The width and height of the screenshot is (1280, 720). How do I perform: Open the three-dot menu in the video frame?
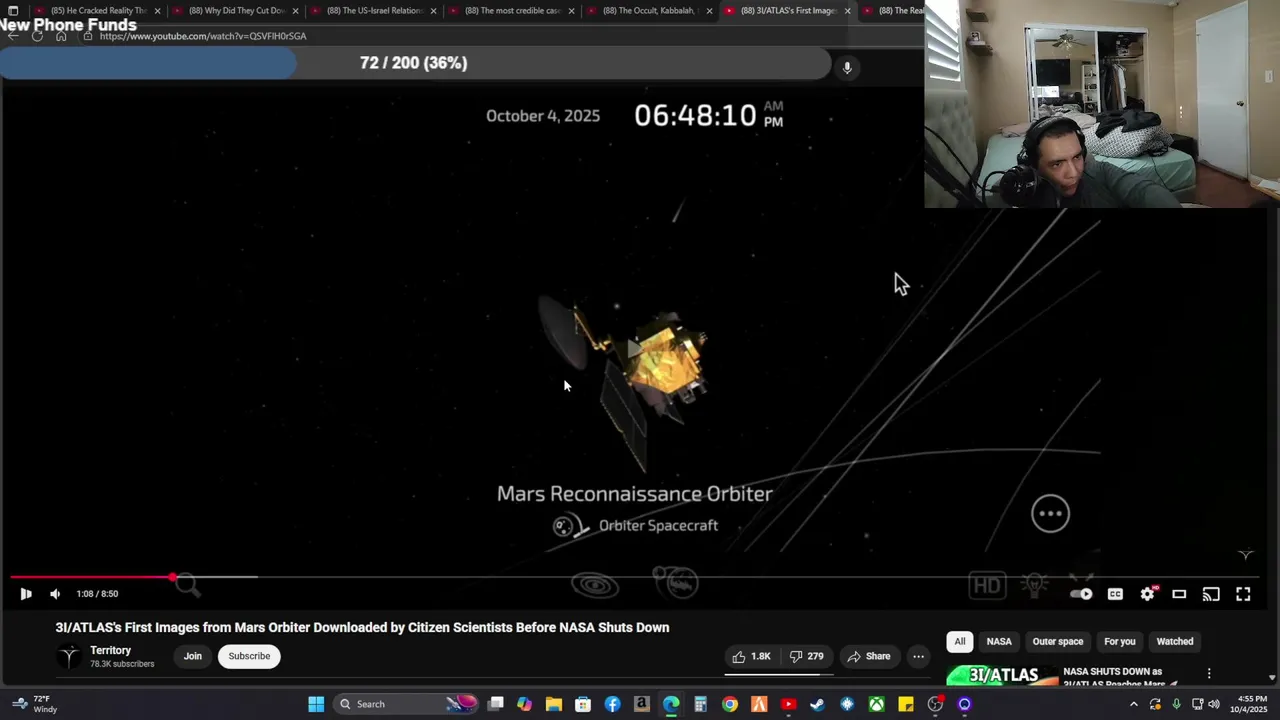pyautogui.click(x=1050, y=514)
